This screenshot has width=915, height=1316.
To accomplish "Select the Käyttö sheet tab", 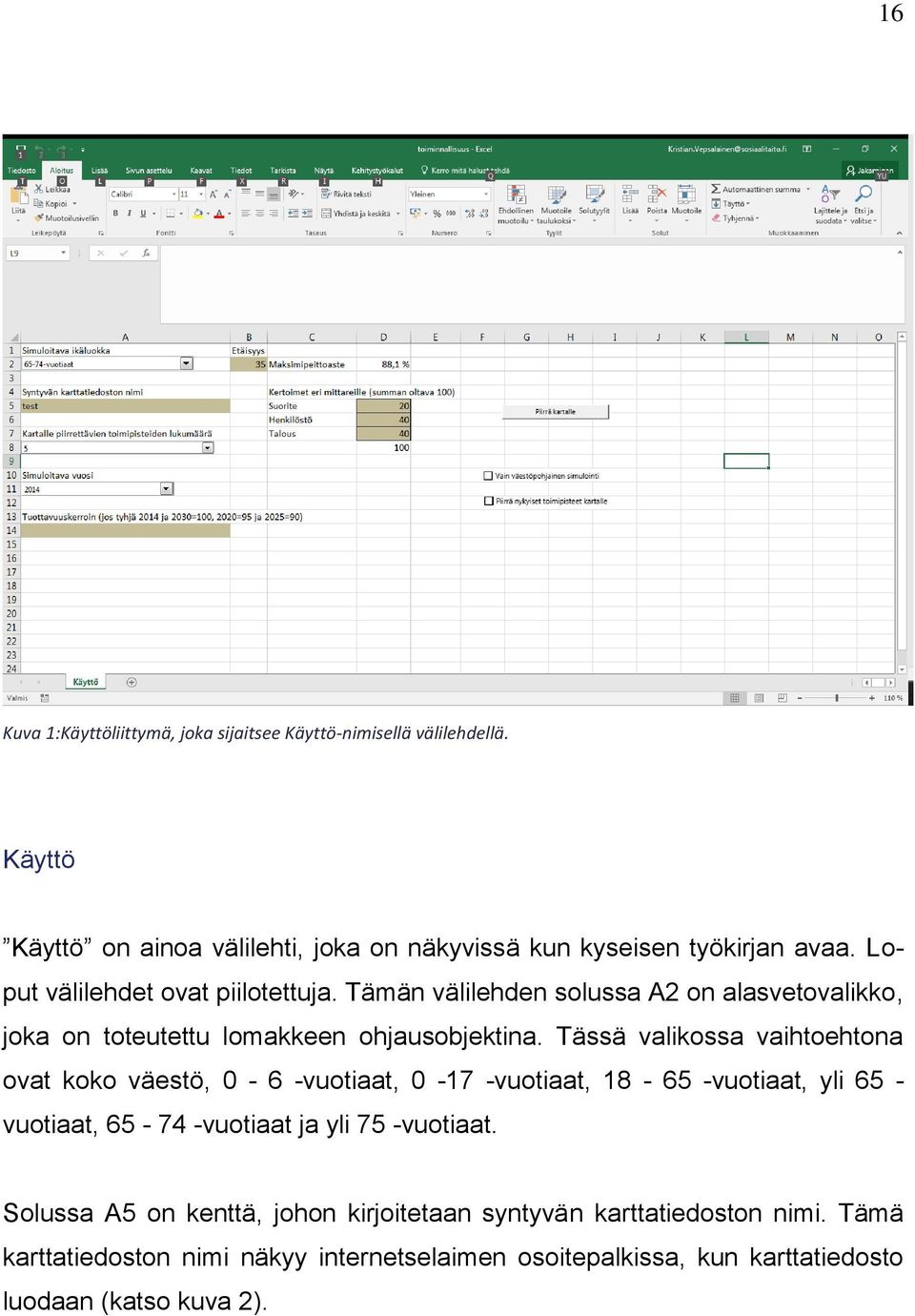I will click(86, 682).
